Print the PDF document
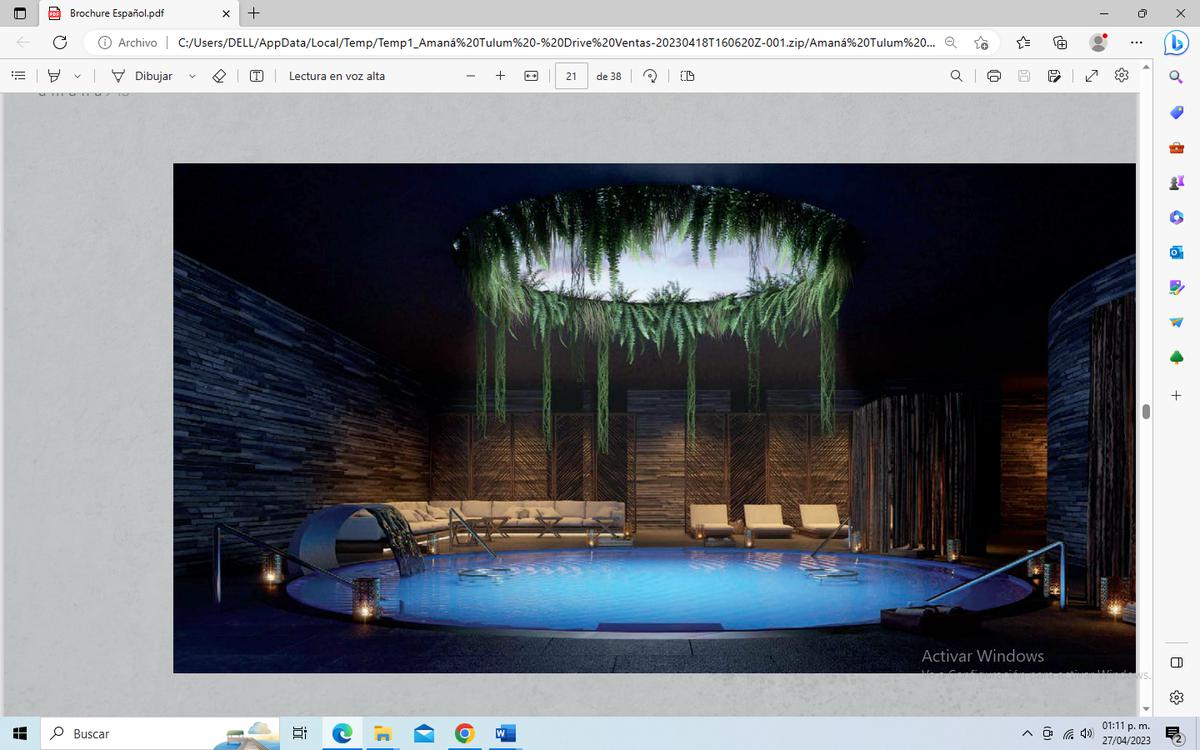 click(993, 76)
